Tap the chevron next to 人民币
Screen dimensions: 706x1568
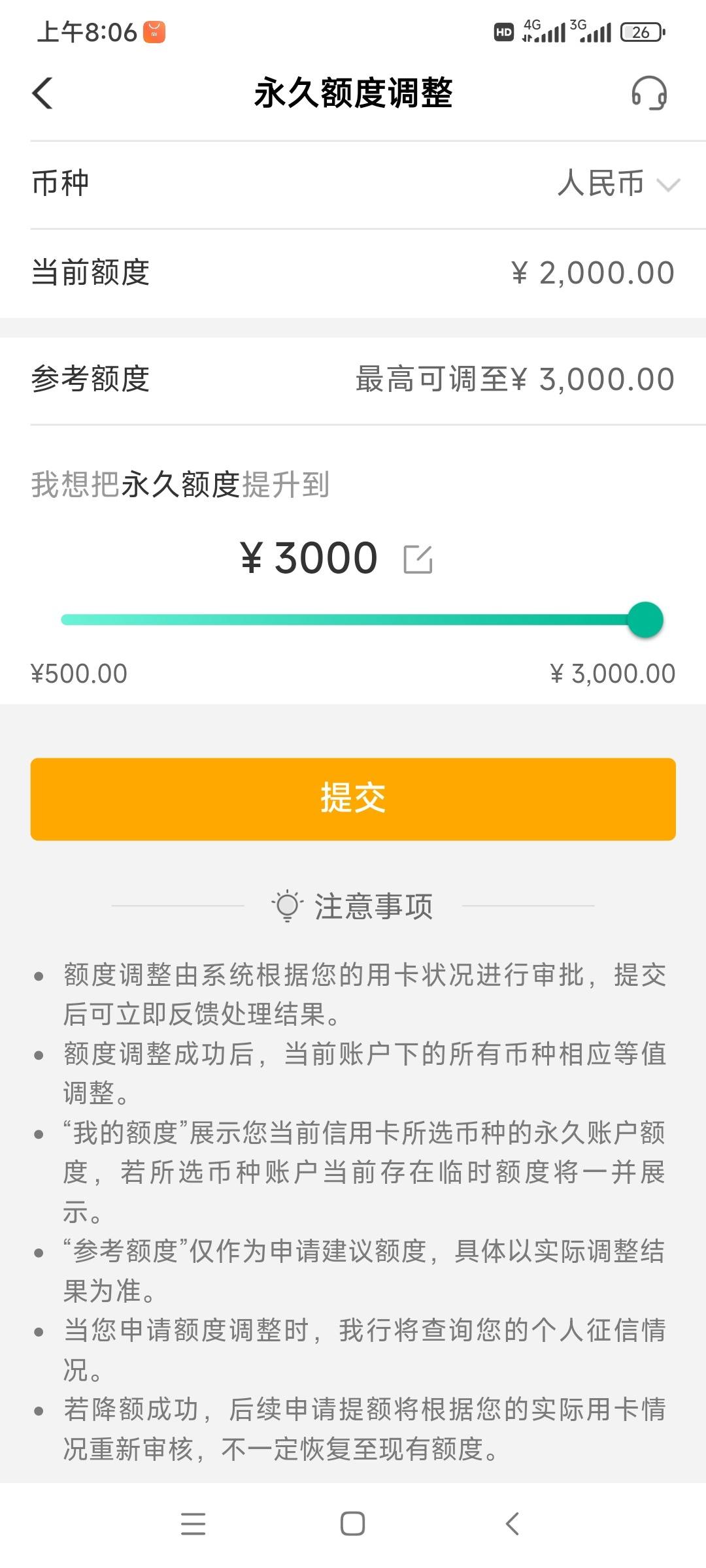[x=668, y=185]
